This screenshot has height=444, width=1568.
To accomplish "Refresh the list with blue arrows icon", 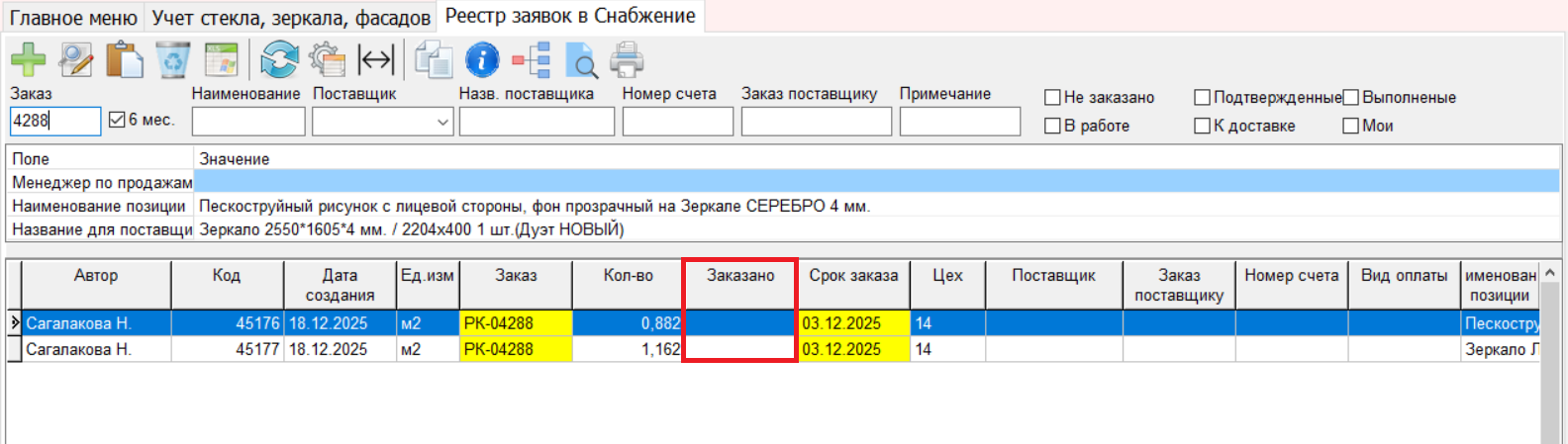I will pyautogui.click(x=279, y=60).
